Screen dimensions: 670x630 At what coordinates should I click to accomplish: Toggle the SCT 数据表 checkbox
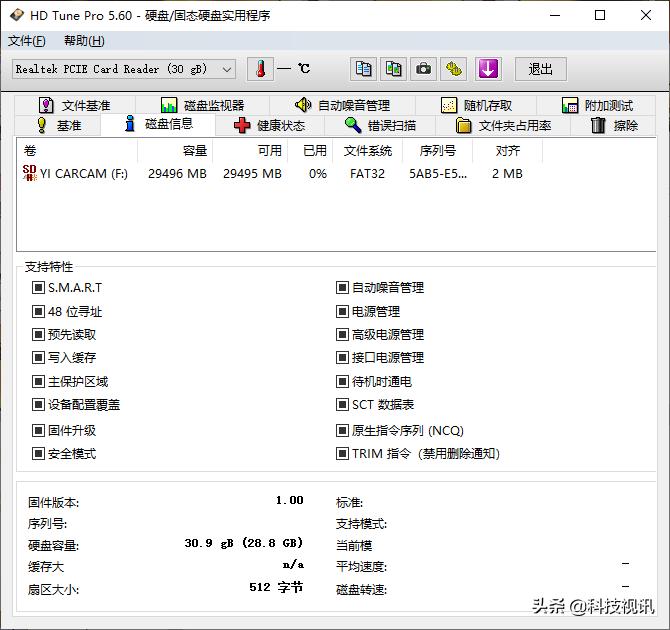click(342, 404)
